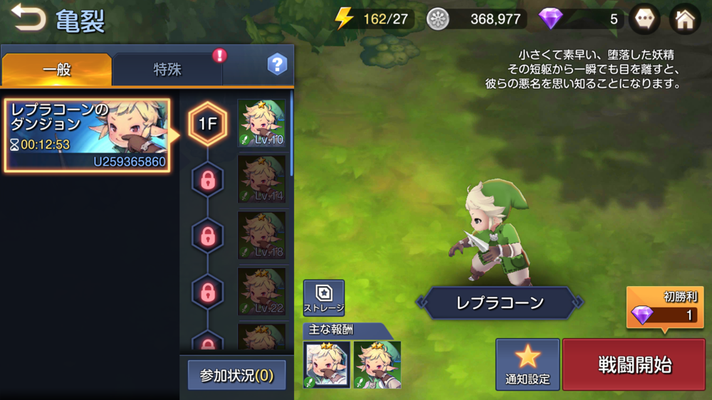Open help with the question mark icon

point(277,64)
